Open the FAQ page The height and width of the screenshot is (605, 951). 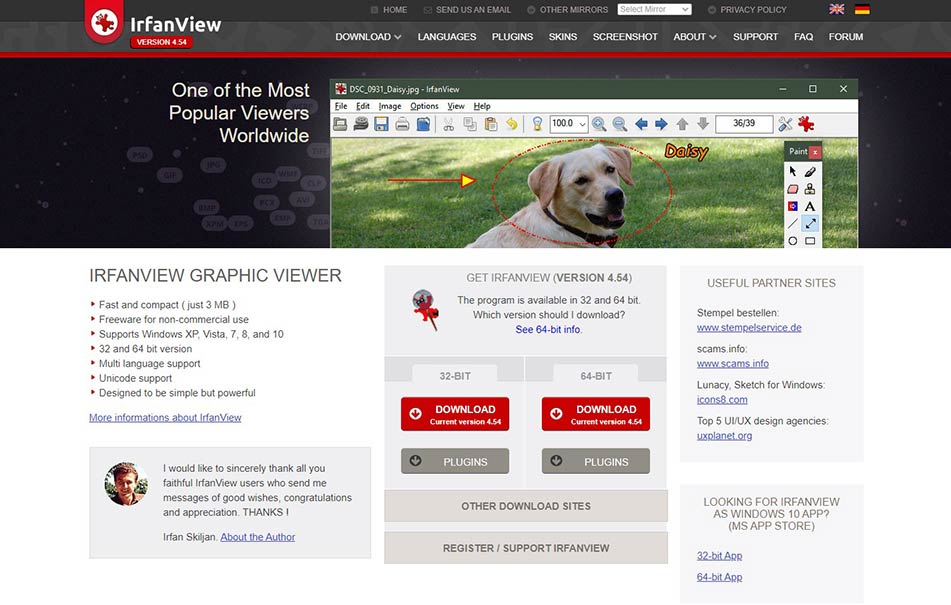pos(804,36)
